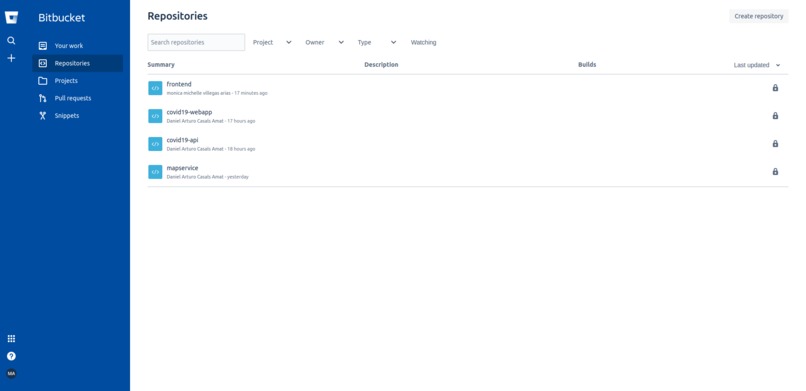Open Snippets from the sidebar

click(x=67, y=116)
